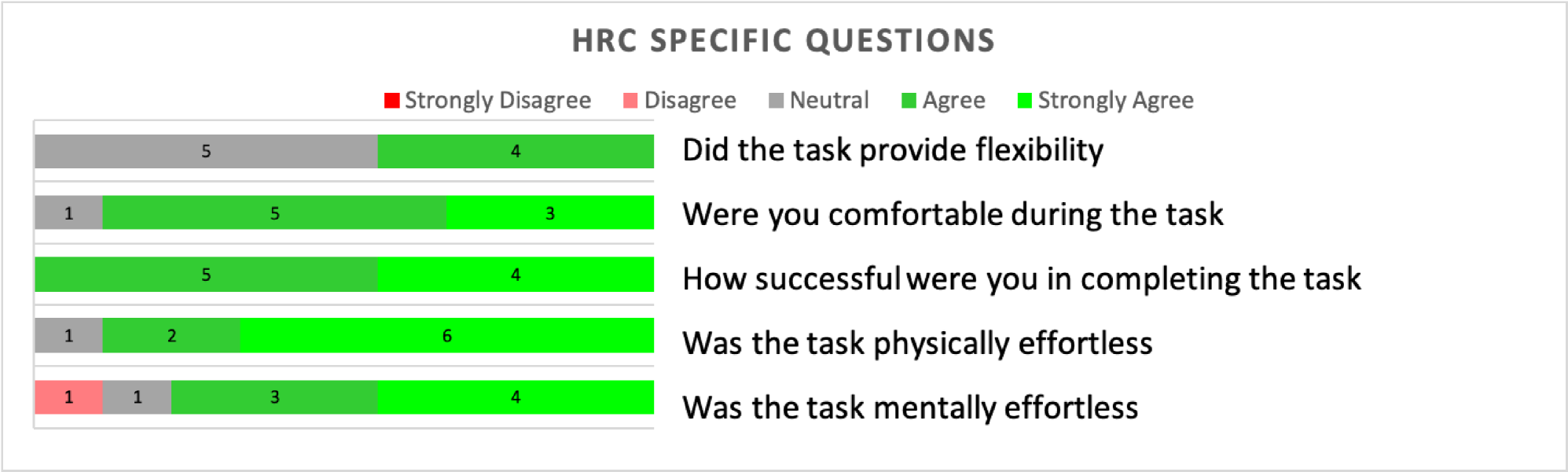Select the Strongly Agree segment labeled 3

[550, 212]
